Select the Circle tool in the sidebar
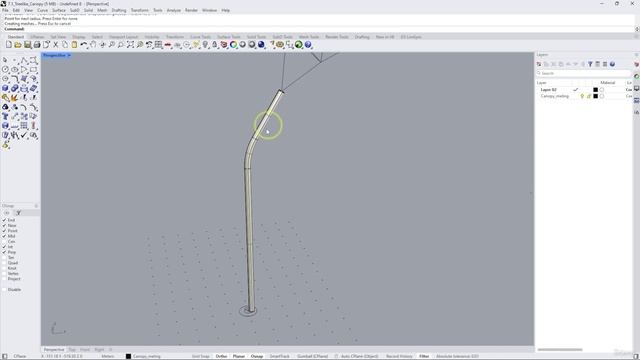 tap(5, 70)
